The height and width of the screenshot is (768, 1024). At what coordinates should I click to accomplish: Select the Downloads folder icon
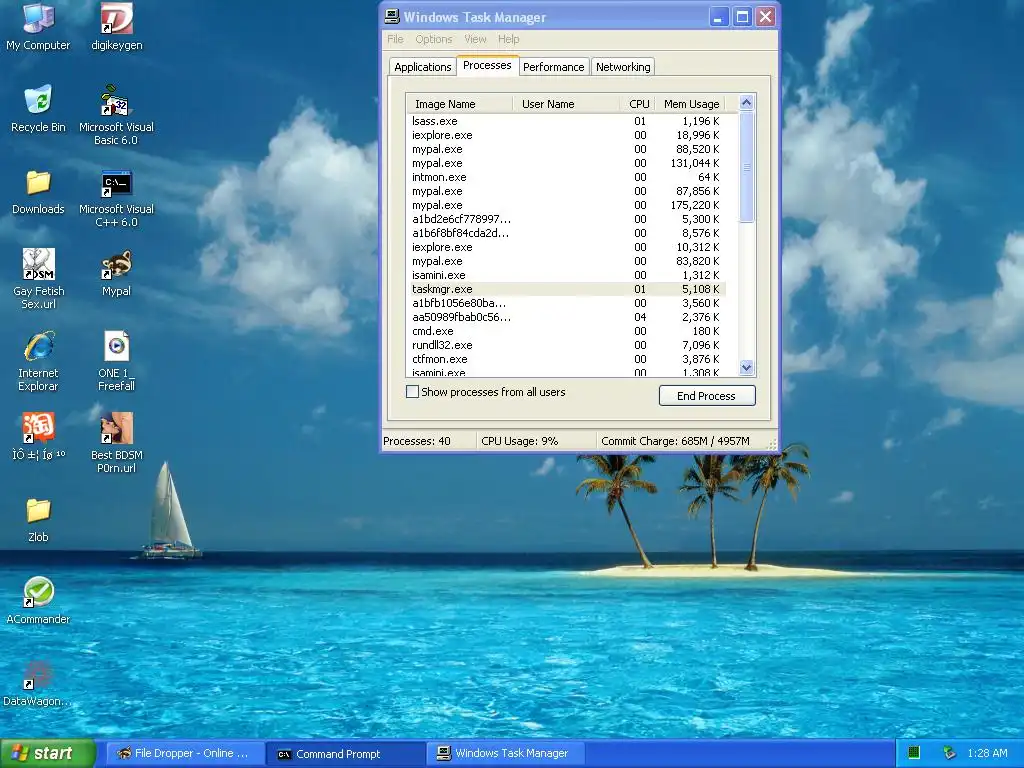(x=38, y=191)
